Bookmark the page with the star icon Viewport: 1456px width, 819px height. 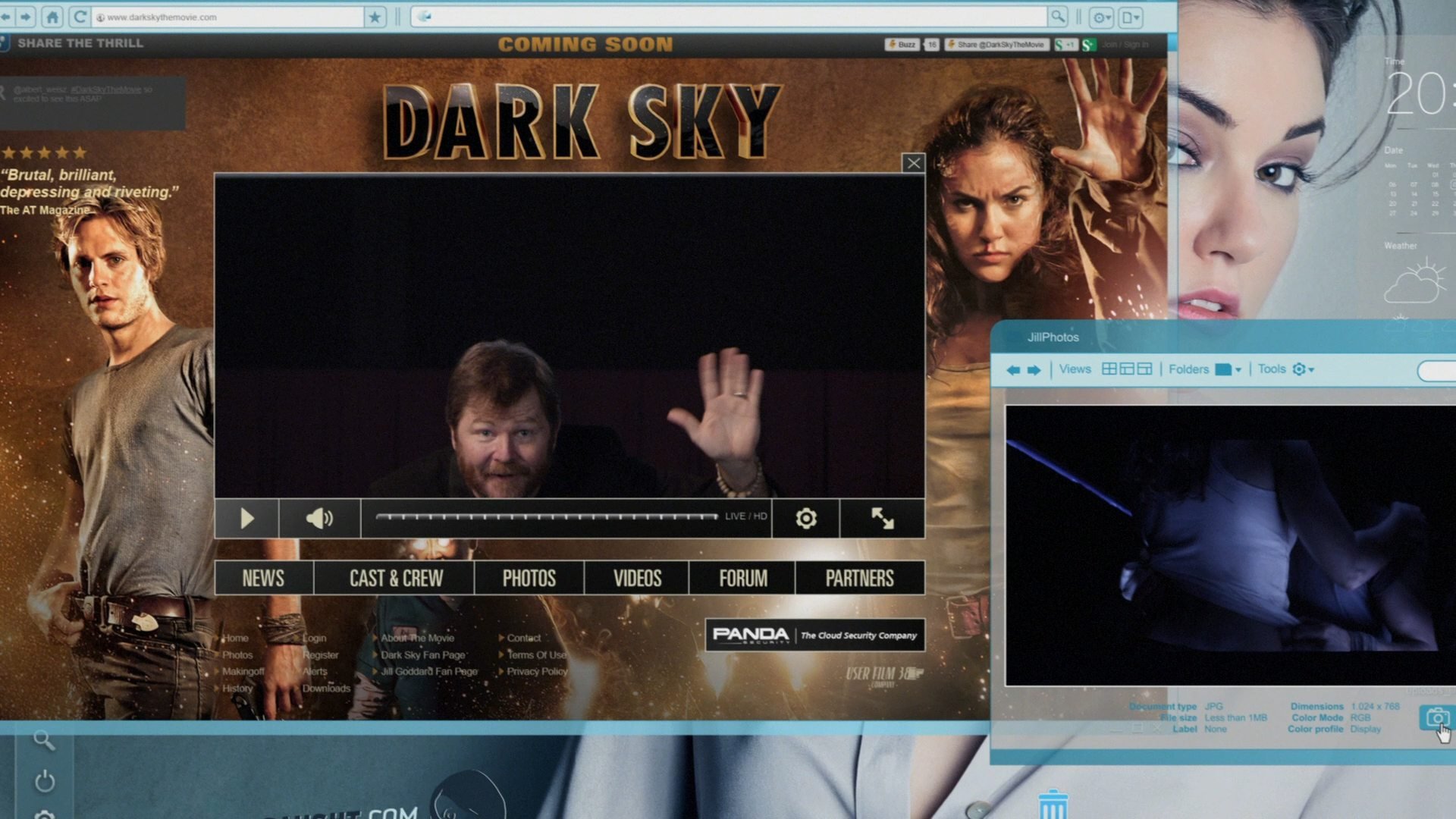tap(375, 17)
